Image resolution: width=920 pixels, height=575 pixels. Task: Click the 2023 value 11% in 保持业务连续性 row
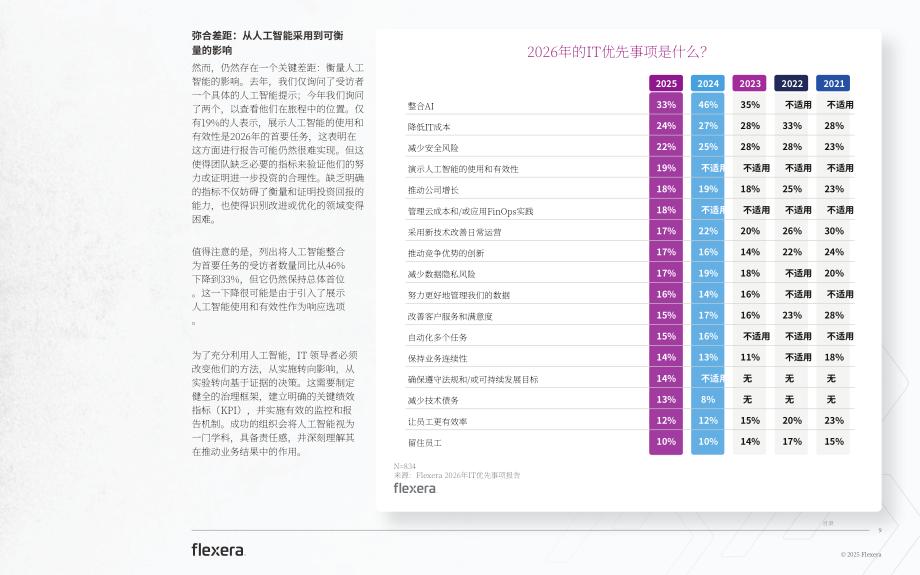click(x=750, y=357)
